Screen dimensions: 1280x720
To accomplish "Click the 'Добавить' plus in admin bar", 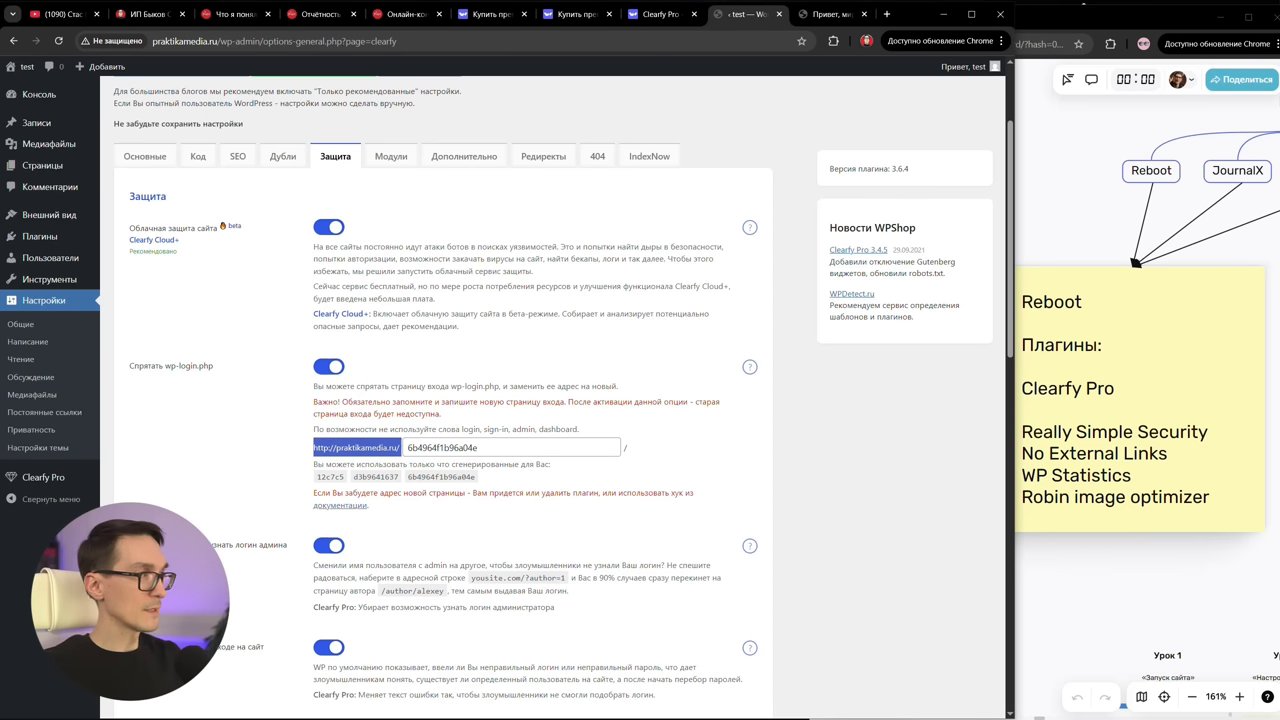I will 101,67.
